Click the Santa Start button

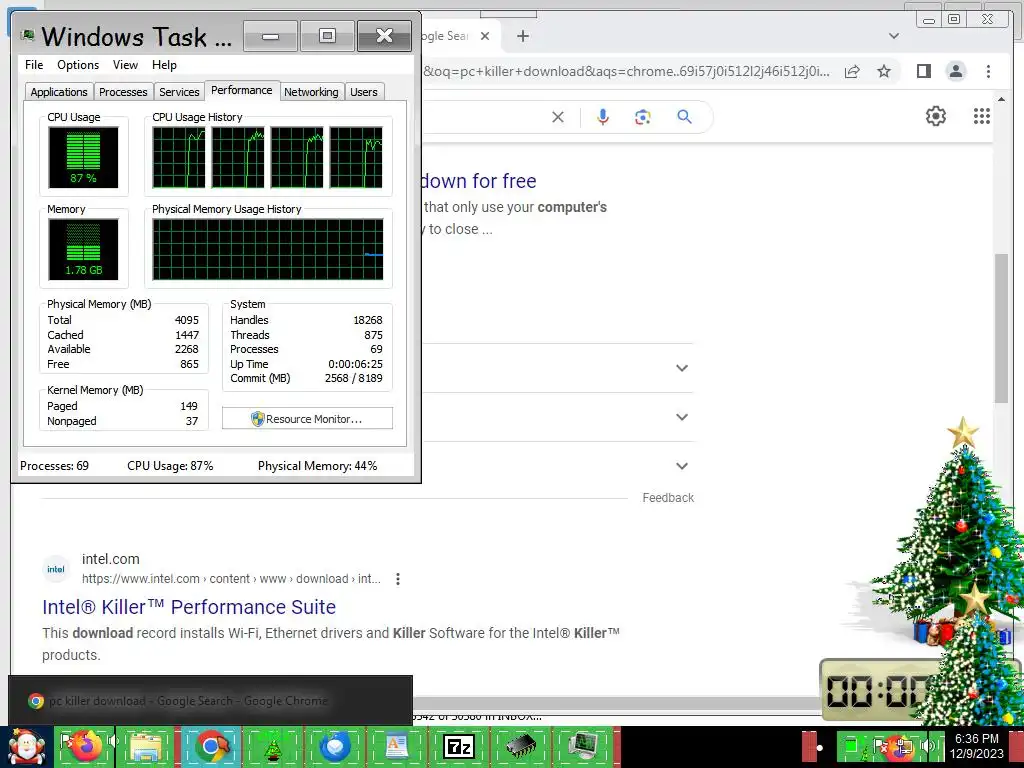26,746
